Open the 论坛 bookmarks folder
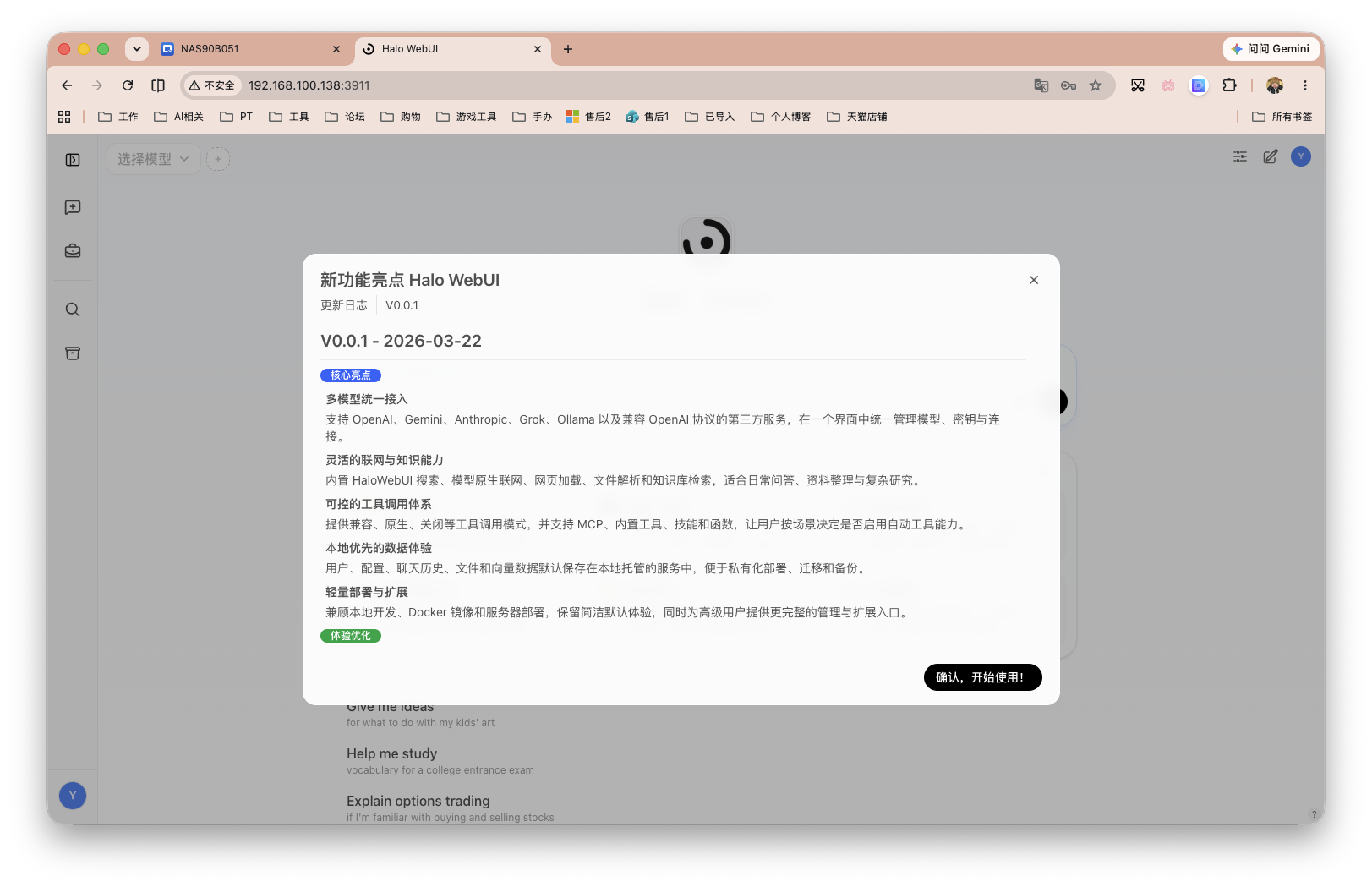This screenshot has height=887, width=1372. tap(345, 117)
